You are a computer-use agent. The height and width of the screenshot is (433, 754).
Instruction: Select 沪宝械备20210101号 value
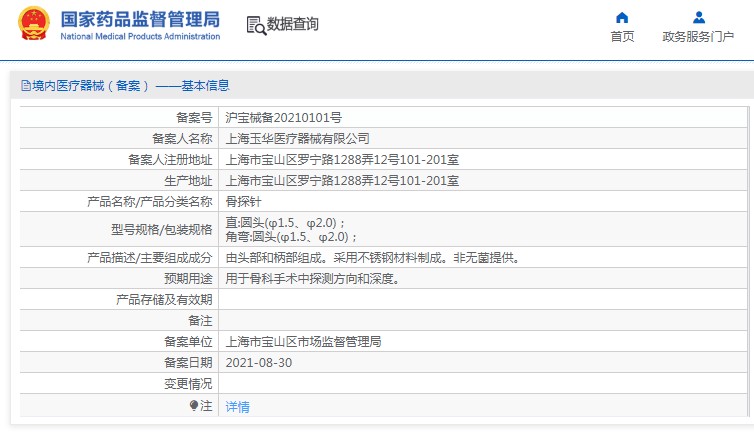tap(283, 117)
